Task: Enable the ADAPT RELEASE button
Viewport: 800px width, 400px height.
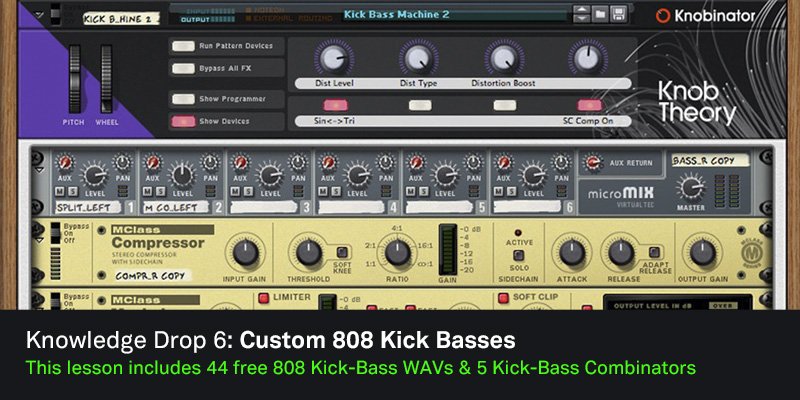Action: (655, 252)
